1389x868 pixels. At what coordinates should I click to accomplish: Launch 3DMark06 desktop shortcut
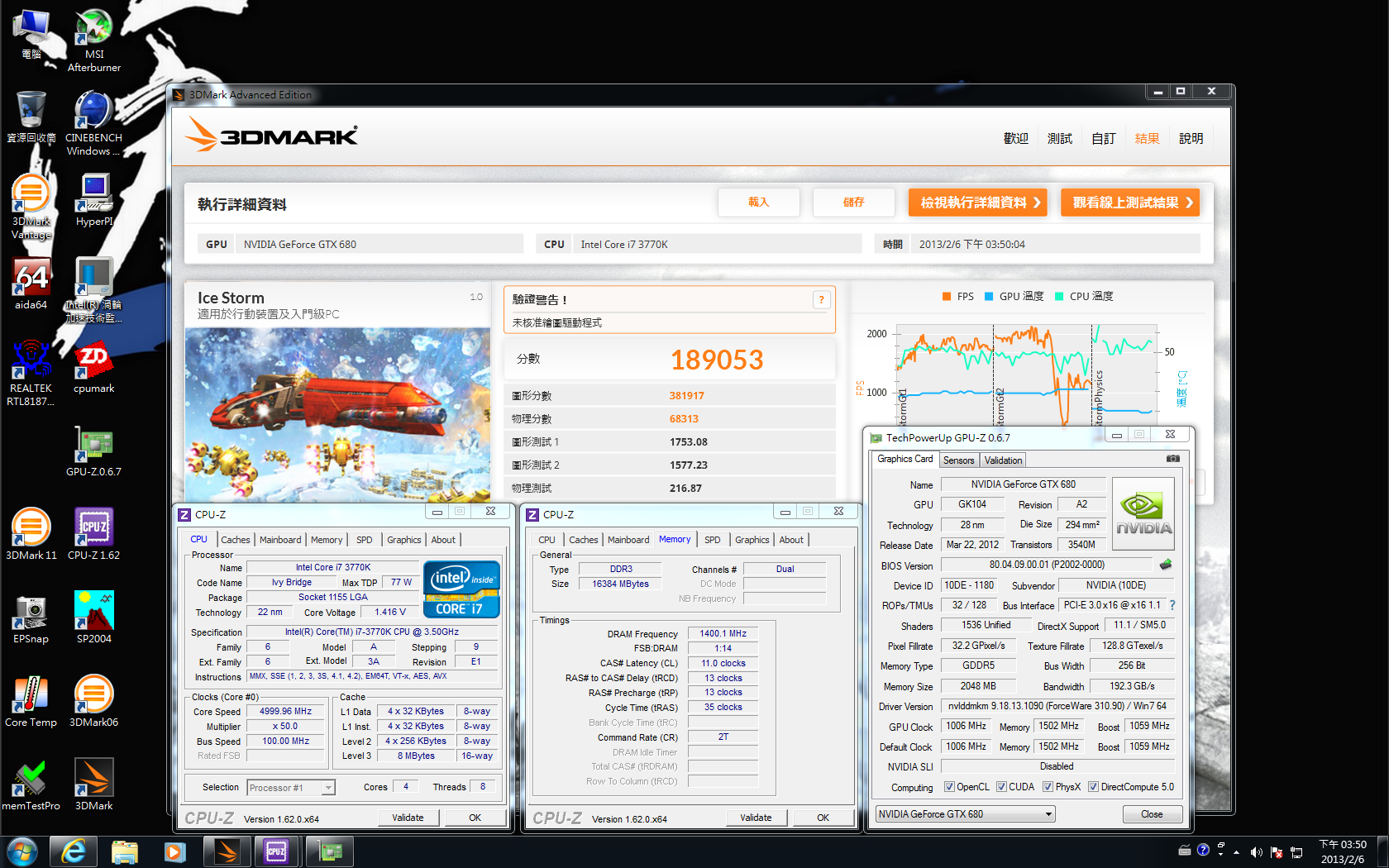click(x=94, y=701)
